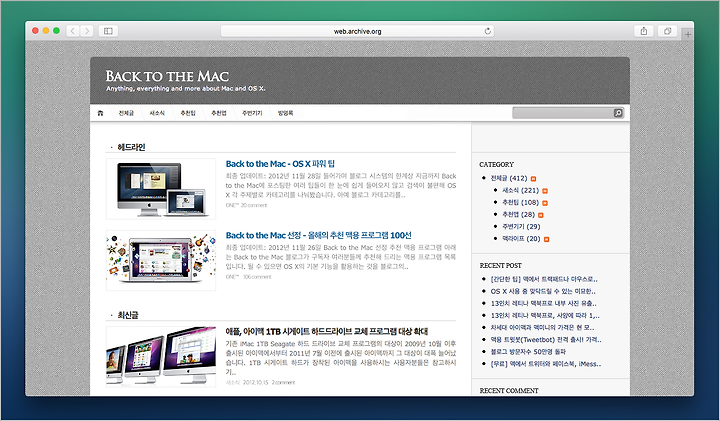Reload the page using the refresh icon
The height and width of the screenshot is (421, 720).
[x=488, y=31]
